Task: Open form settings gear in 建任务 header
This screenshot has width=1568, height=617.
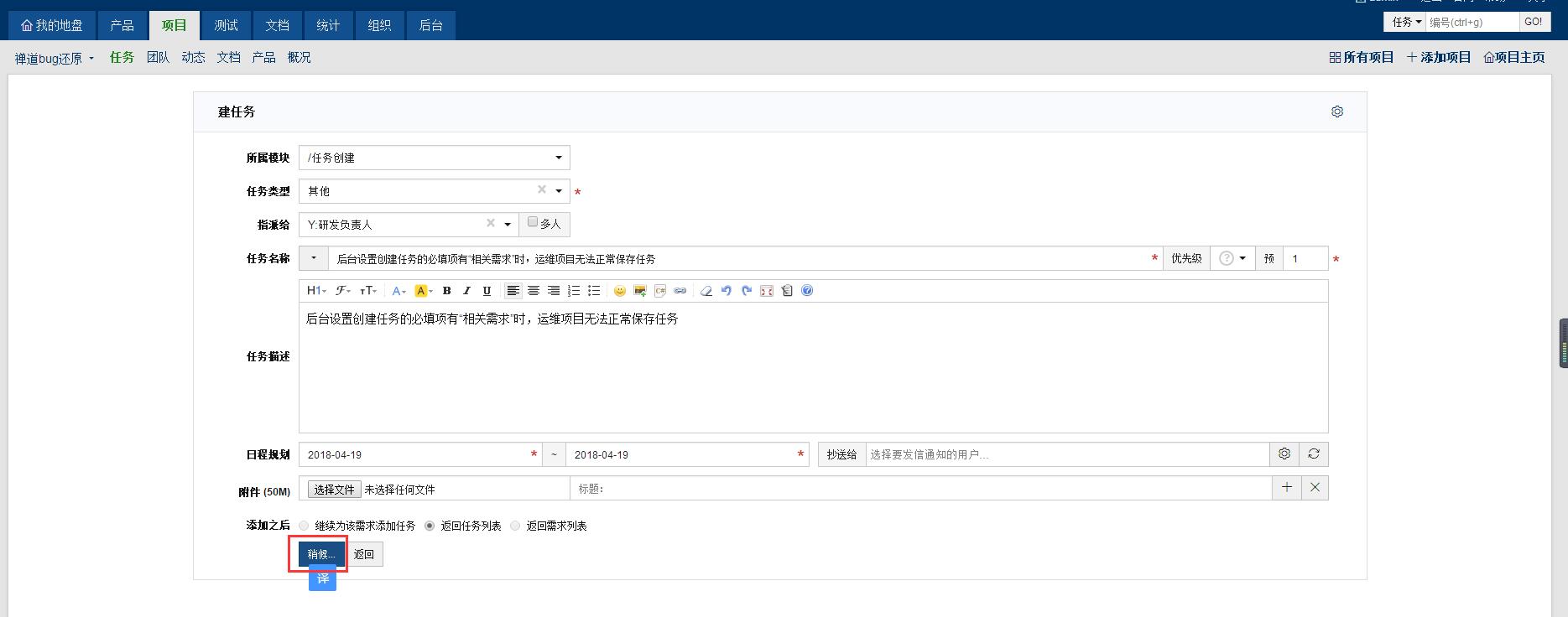Action: pos(1337,111)
